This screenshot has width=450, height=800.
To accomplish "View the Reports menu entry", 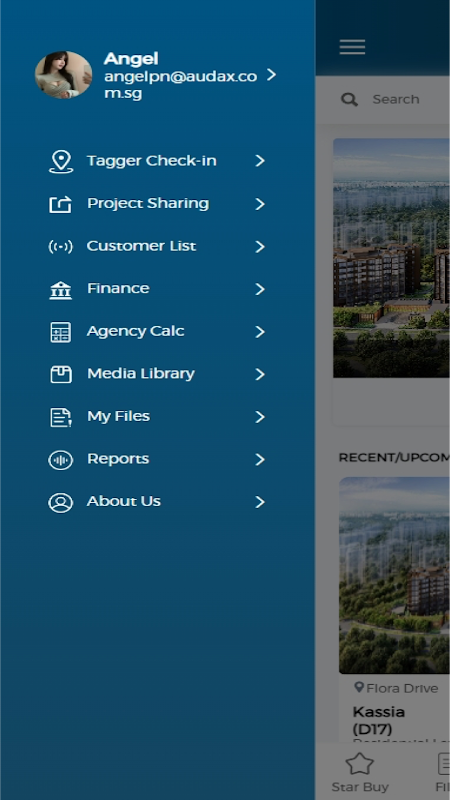I will (157, 460).
